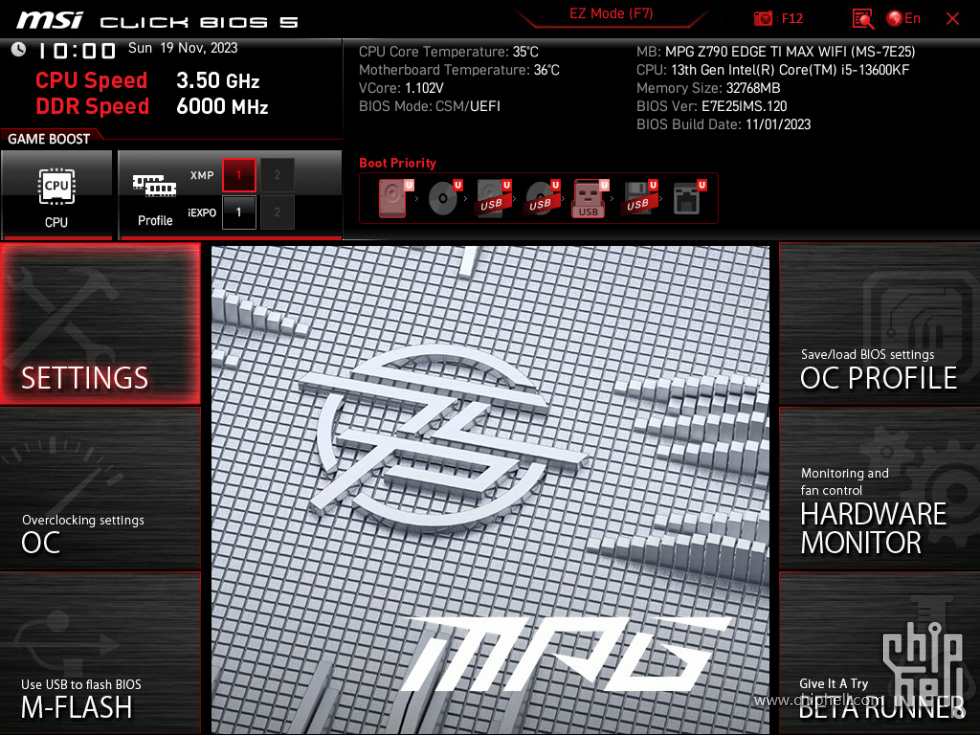Click the Memory Size 32768MB line
The width and height of the screenshot is (980, 735).
708,88
